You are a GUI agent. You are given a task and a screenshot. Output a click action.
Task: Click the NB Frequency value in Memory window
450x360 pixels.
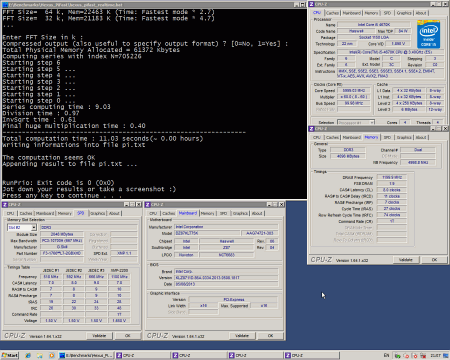(x=418, y=162)
